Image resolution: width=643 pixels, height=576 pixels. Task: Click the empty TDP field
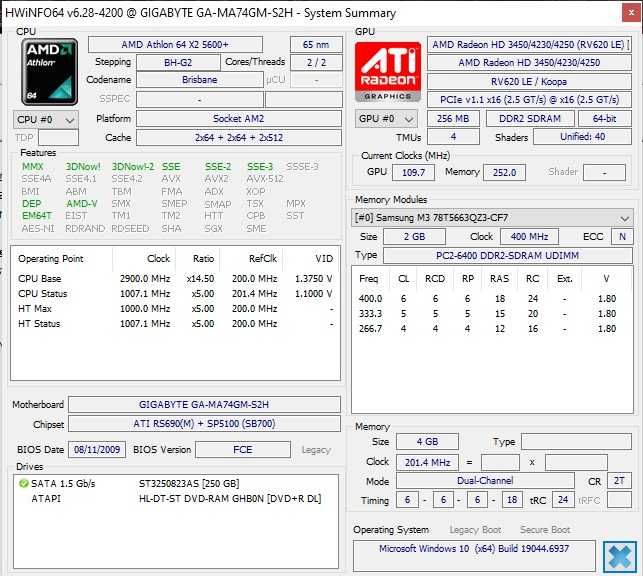pyautogui.click(x=58, y=138)
